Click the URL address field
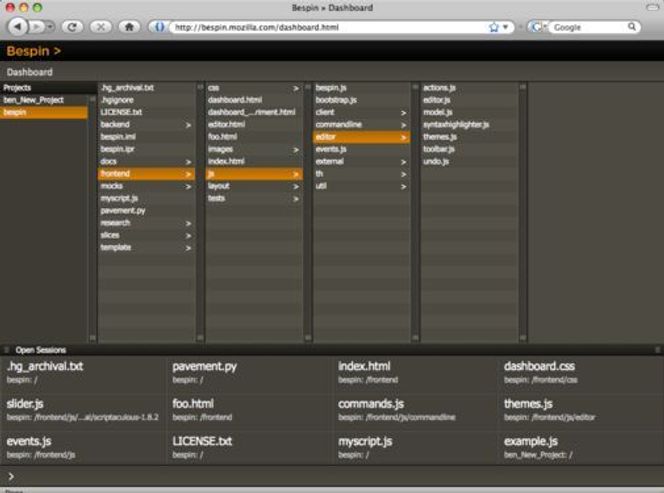The image size is (664, 493). (330, 27)
